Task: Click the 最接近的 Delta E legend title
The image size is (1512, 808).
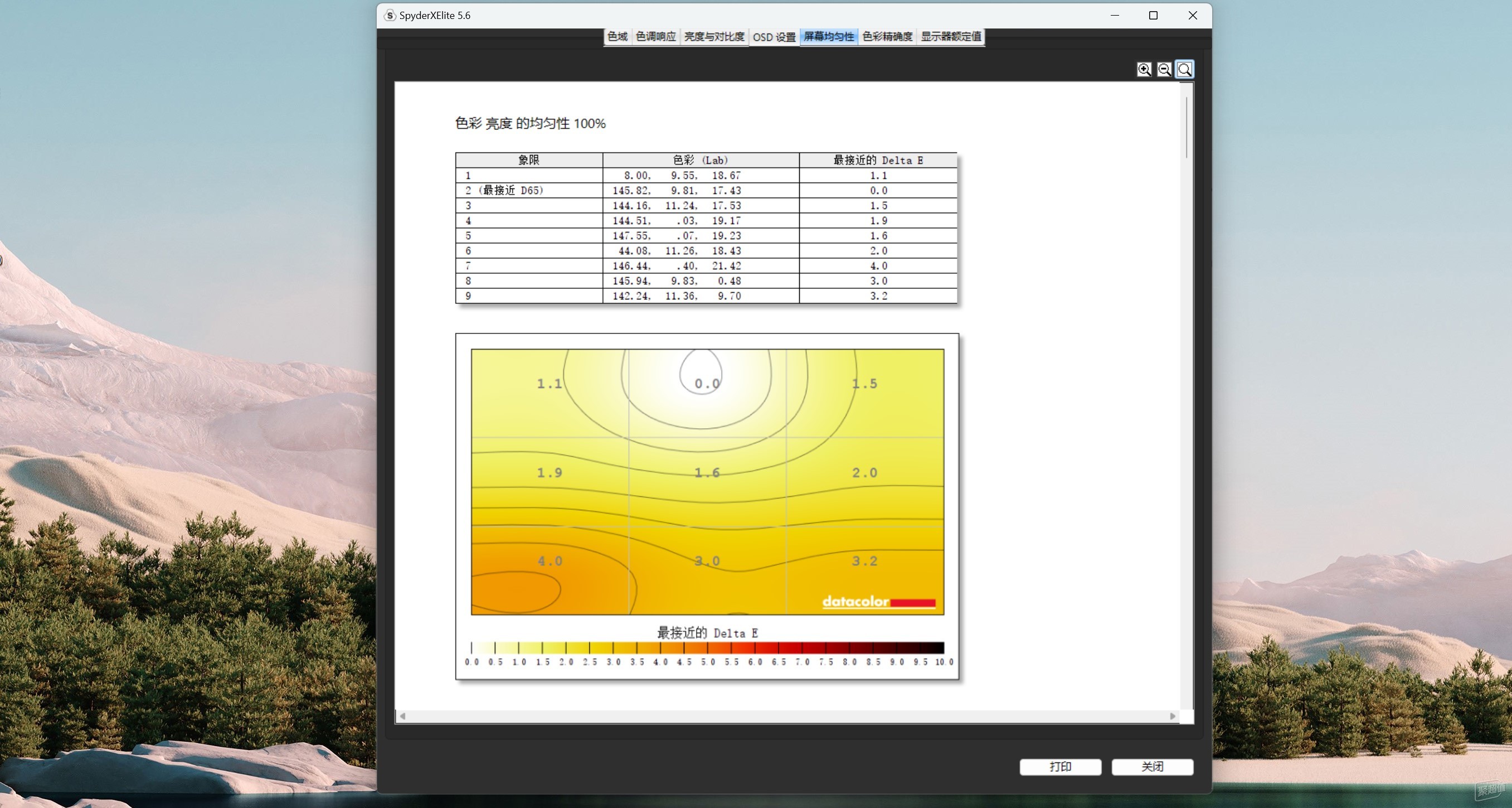Action: [707, 632]
